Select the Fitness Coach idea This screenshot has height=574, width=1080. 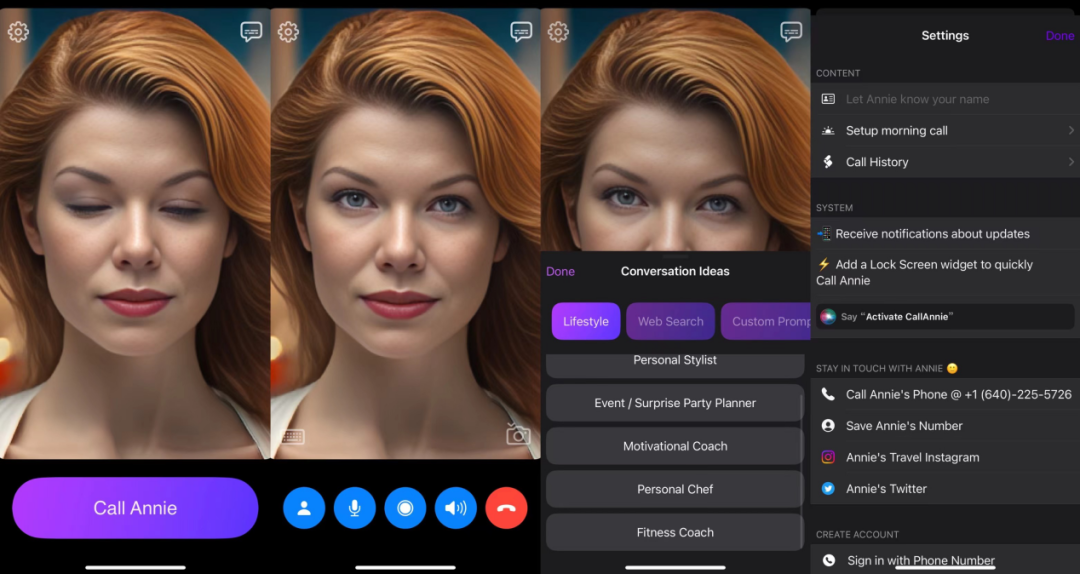point(675,532)
